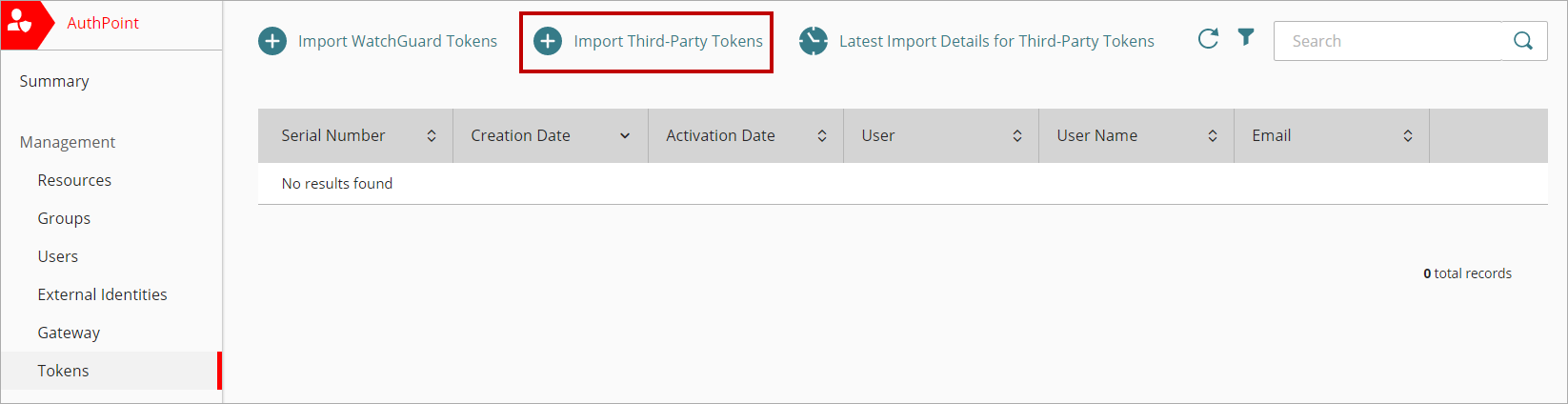Expand the Creation Date sort chevron

tap(625, 136)
